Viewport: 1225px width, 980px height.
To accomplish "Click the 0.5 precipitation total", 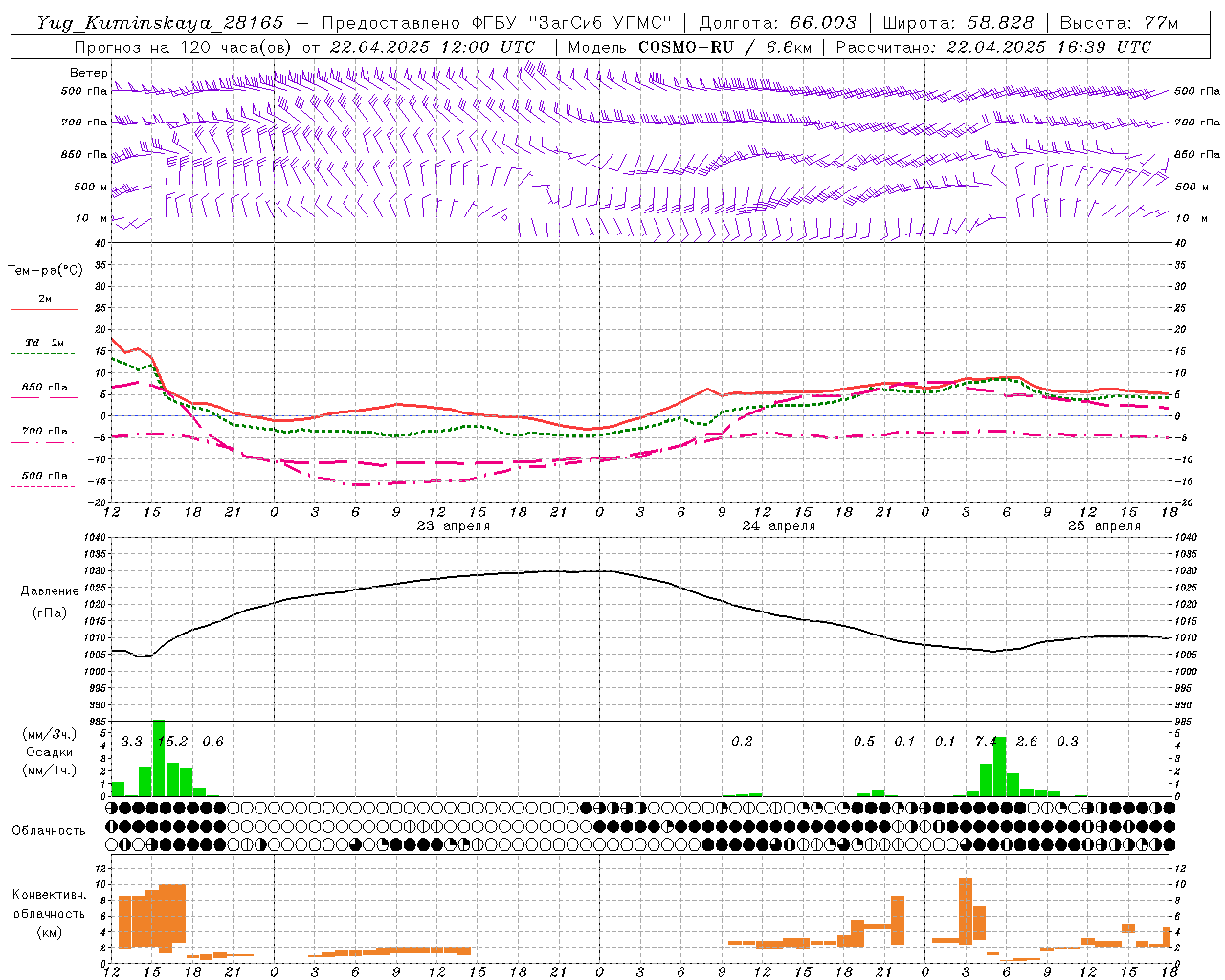I will pyautogui.click(x=864, y=742).
